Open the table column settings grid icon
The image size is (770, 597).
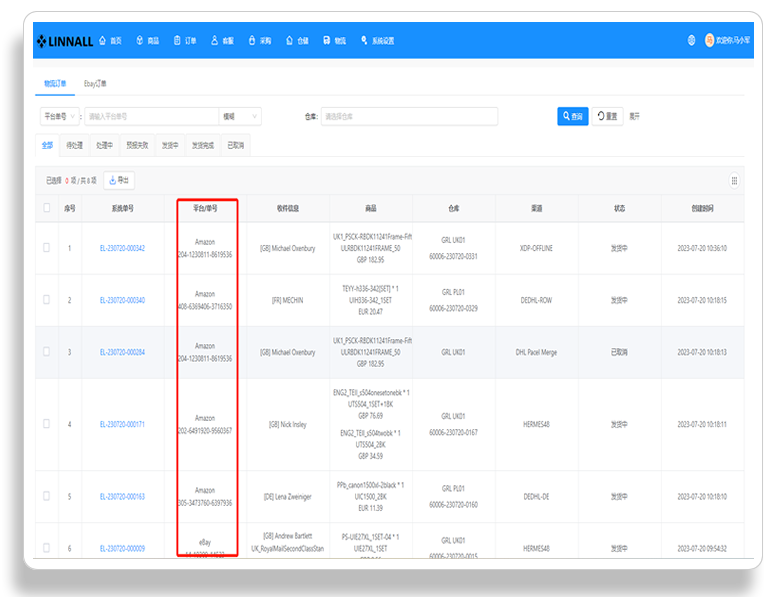(734, 181)
